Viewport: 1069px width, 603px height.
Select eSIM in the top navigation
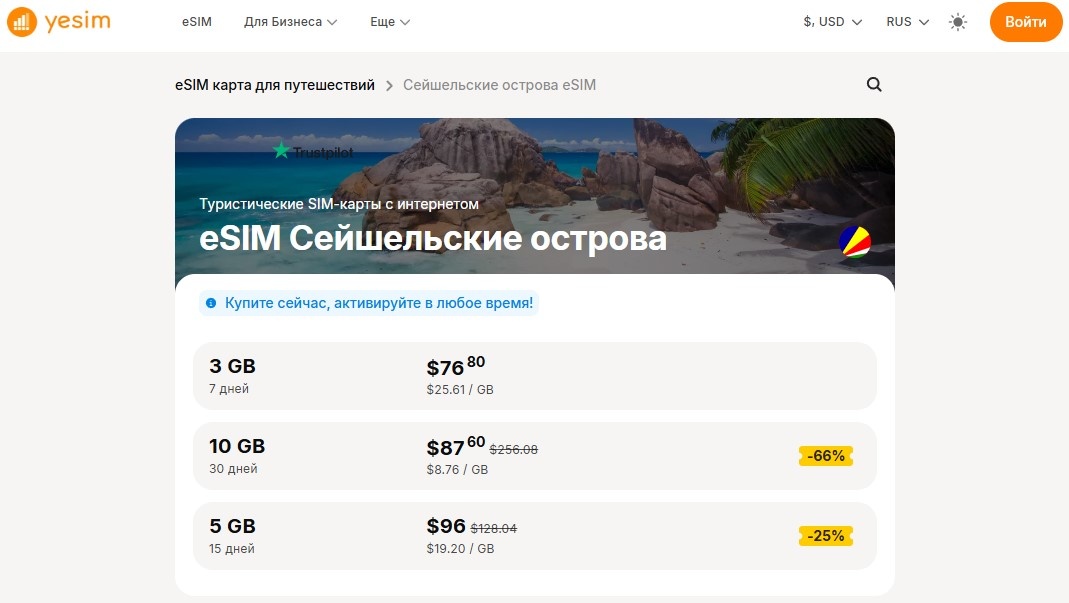tap(197, 21)
